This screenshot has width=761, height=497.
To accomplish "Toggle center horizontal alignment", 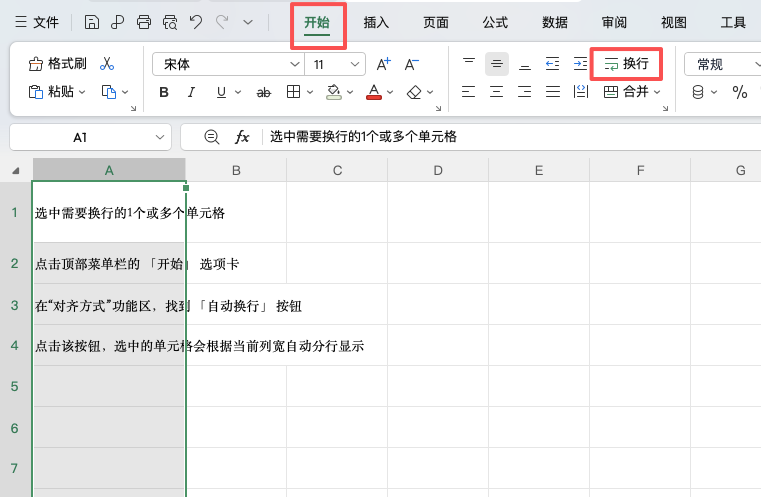I will point(496,92).
